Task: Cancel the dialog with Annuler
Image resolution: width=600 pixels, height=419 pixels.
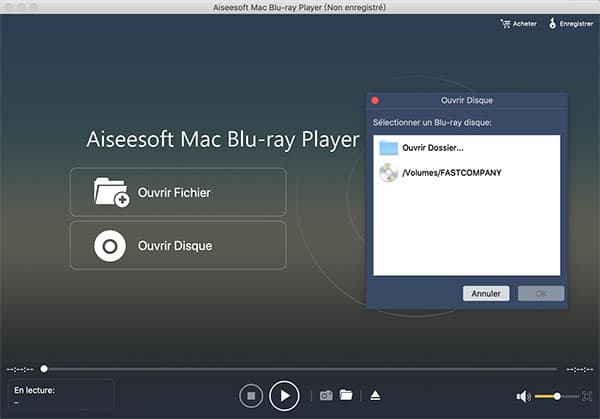Action: click(x=486, y=293)
